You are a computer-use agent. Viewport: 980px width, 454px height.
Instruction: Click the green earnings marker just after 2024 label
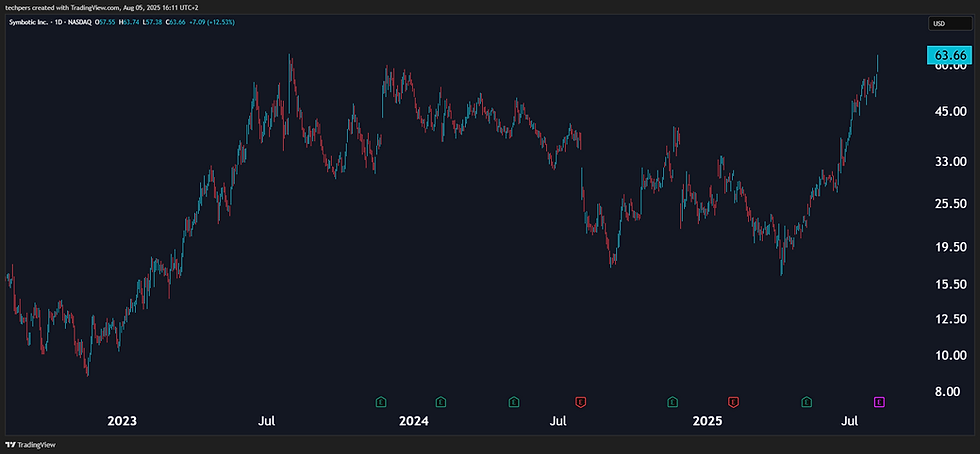tap(441, 401)
